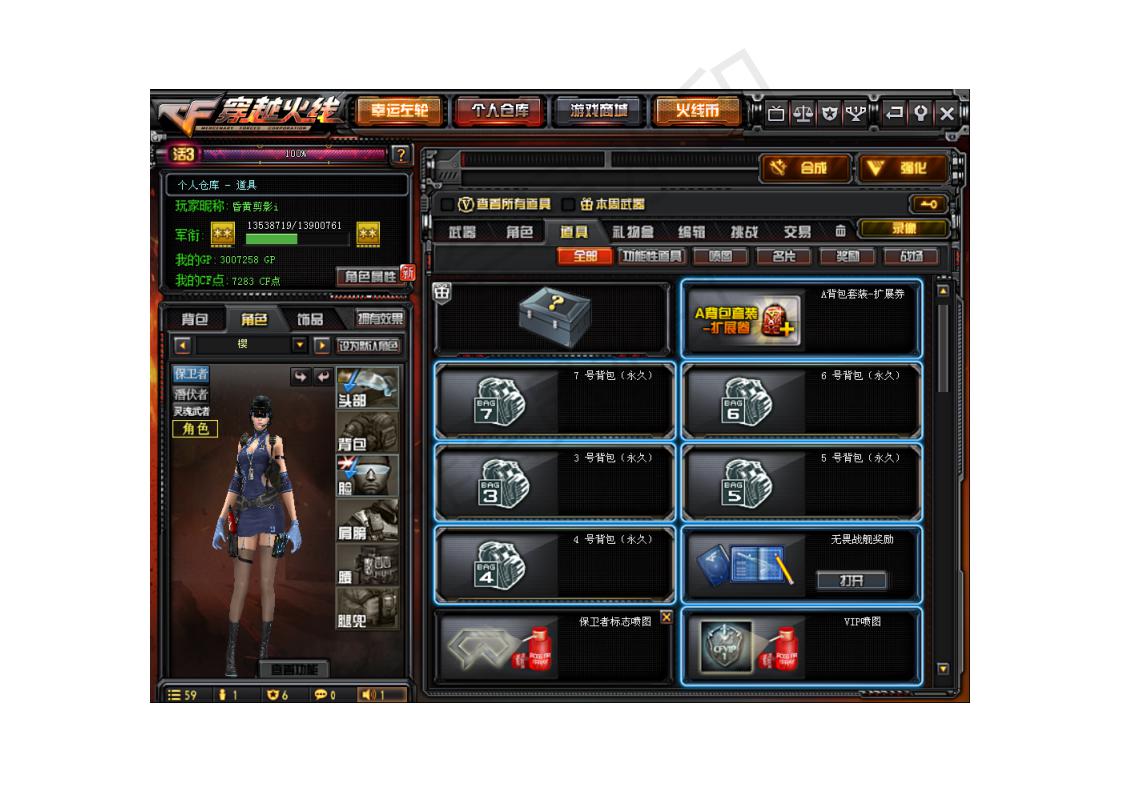Switch to 挑战 tab
Screen dimensions: 1122x793
click(744, 231)
